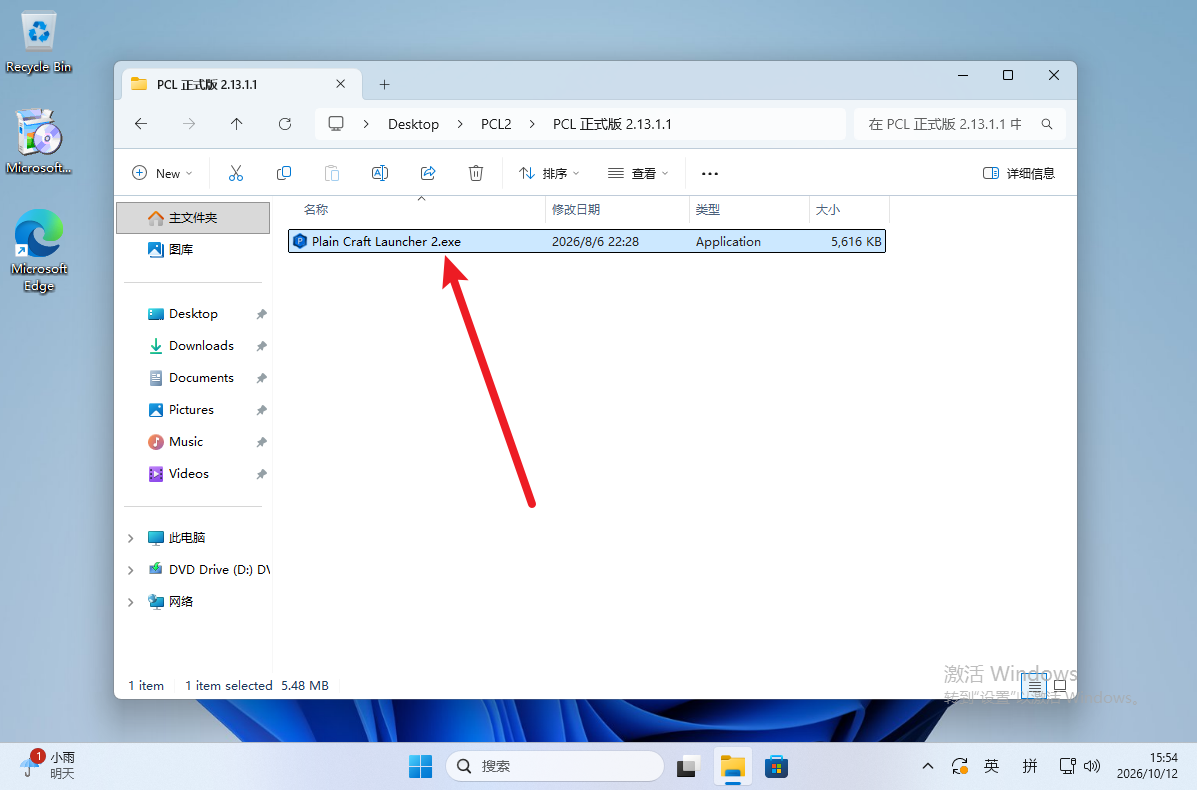Click the search magnifier in folder search box
1197x790 pixels.
point(1047,124)
